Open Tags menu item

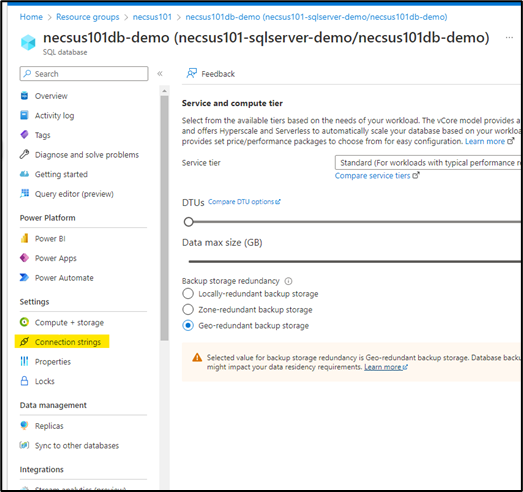tap(42, 135)
